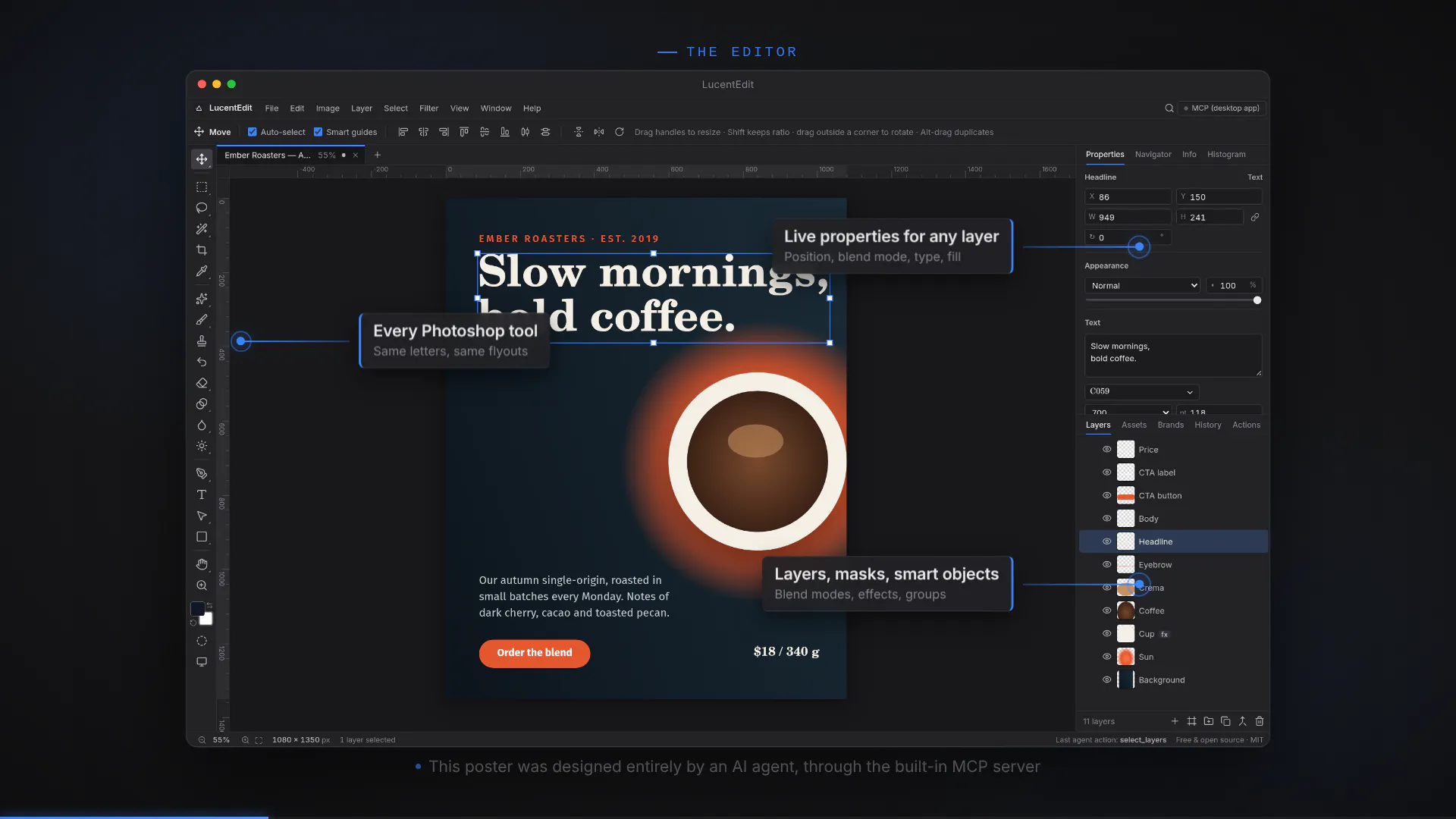Switch to the Brands tab
1456x819 pixels.
[x=1171, y=425]
